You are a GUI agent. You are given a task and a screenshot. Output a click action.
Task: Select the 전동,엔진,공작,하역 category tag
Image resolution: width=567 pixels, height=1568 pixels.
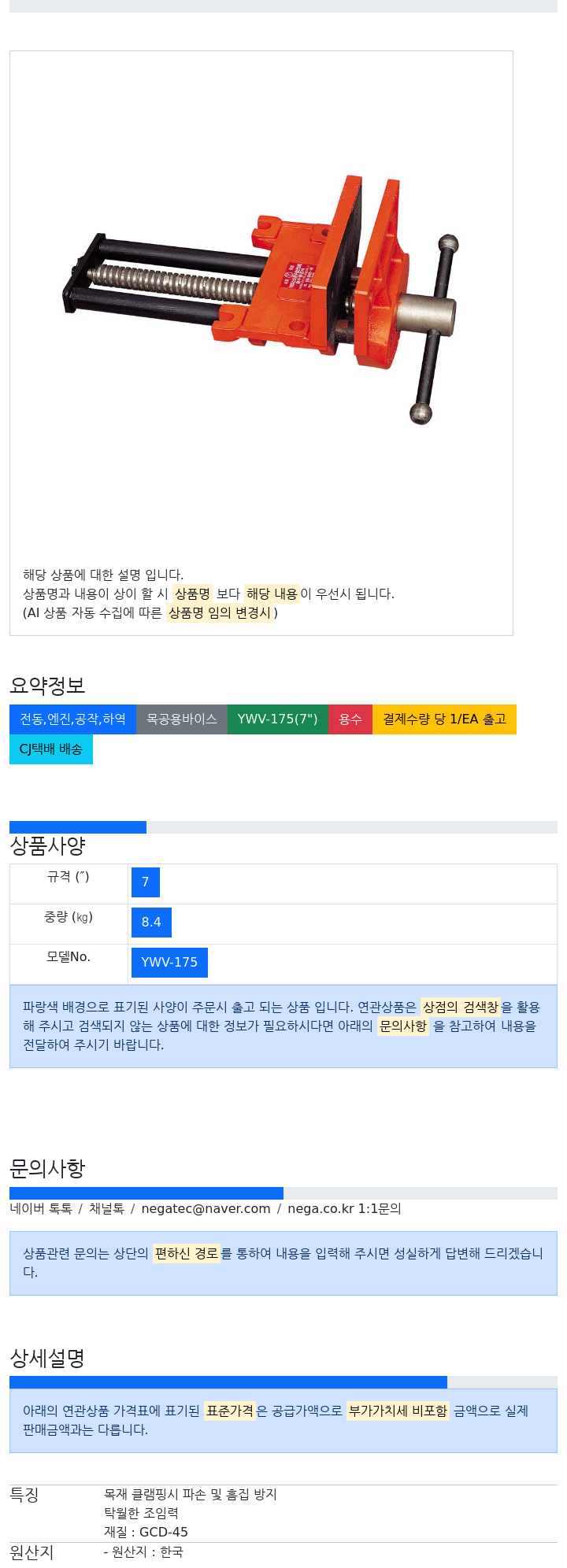tap(72, 719)
